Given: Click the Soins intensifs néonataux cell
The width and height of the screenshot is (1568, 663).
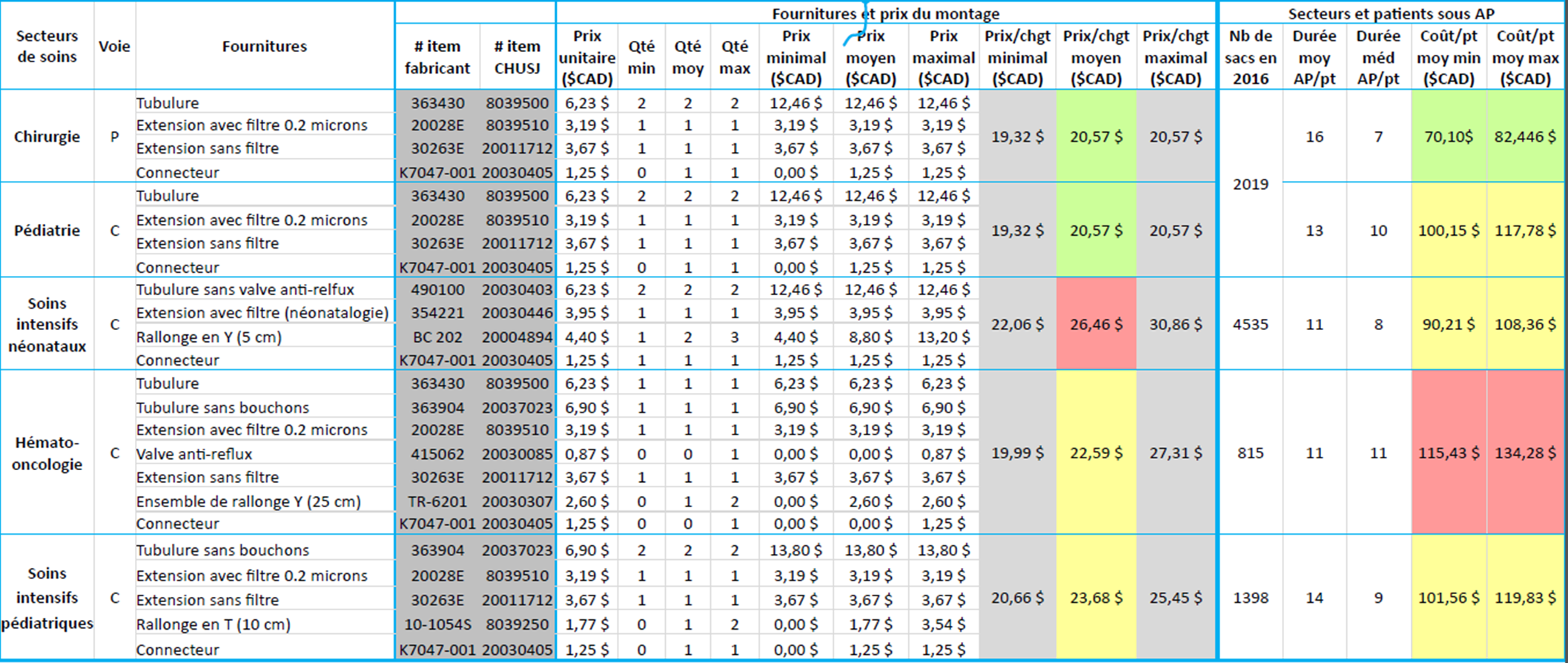Looking at the screenshot, I should 47,324.
